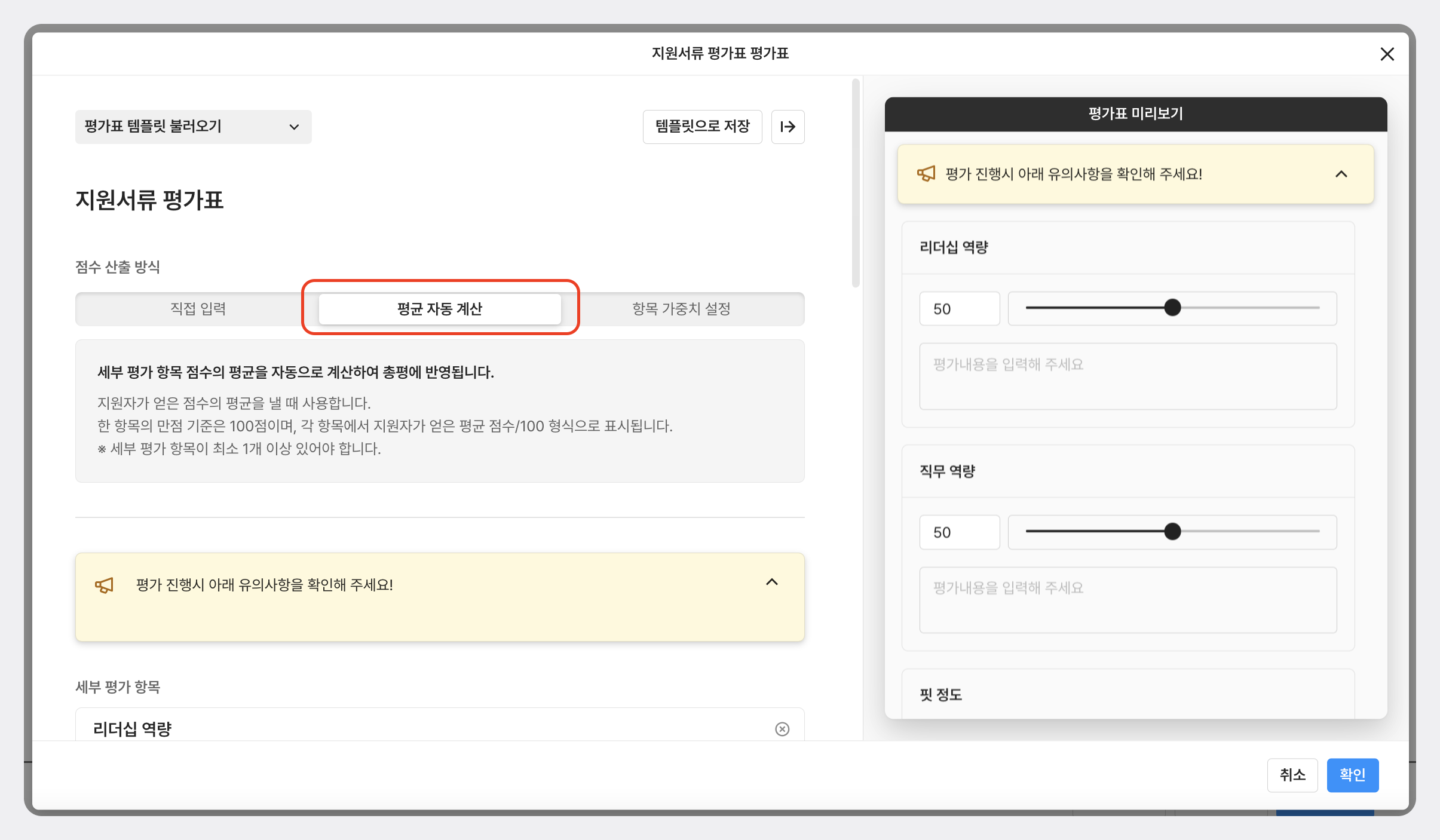1440x840 pixels.
Task: Click the megaphone icon in the left notice banner
Action: (104, 585)
